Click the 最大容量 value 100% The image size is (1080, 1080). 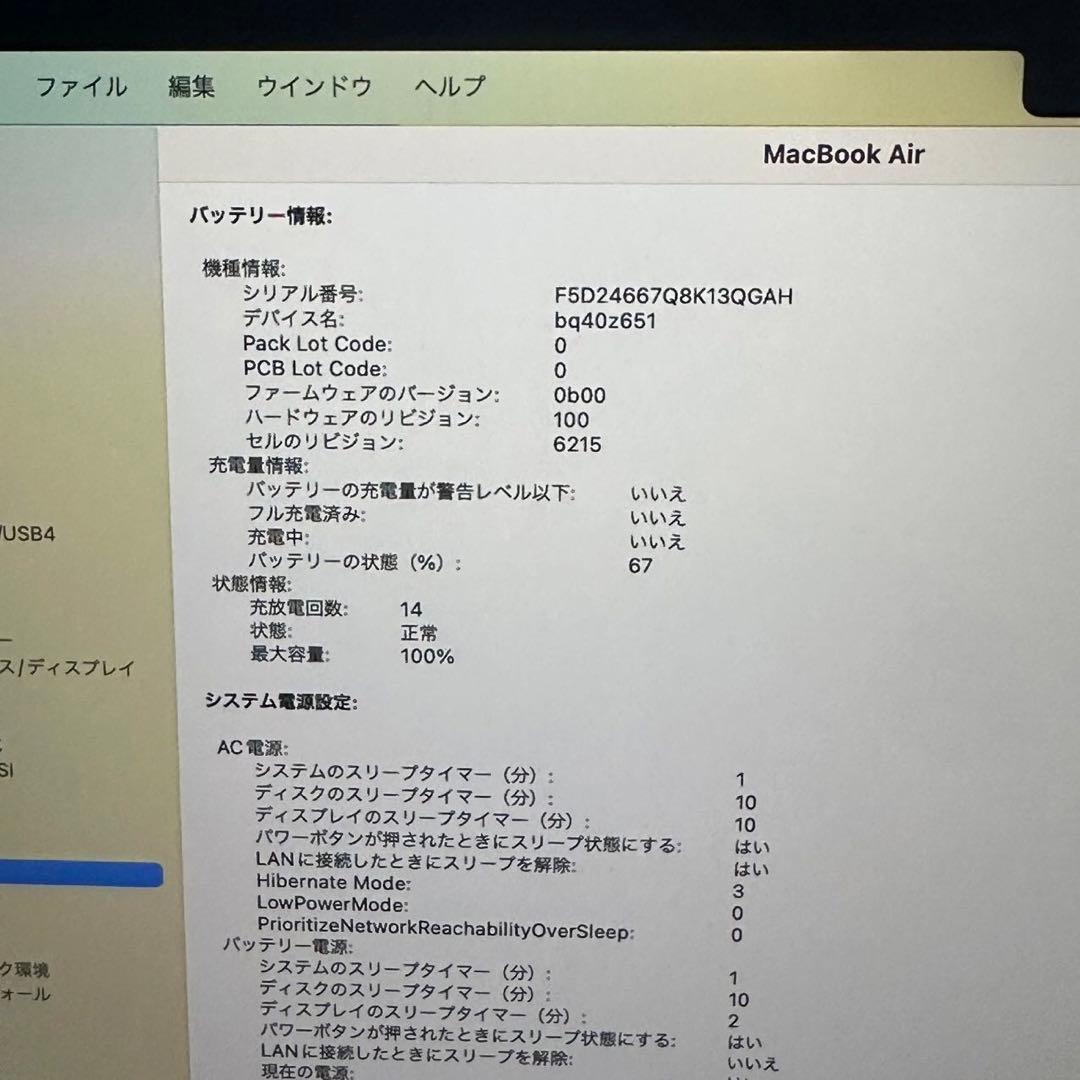tap(428, 656)
